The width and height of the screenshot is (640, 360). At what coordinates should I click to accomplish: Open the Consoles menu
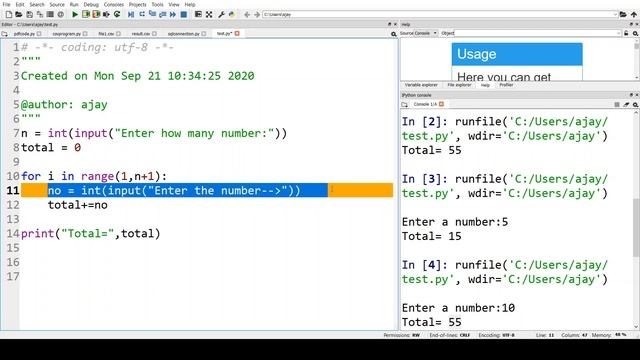tap(113, 4)
